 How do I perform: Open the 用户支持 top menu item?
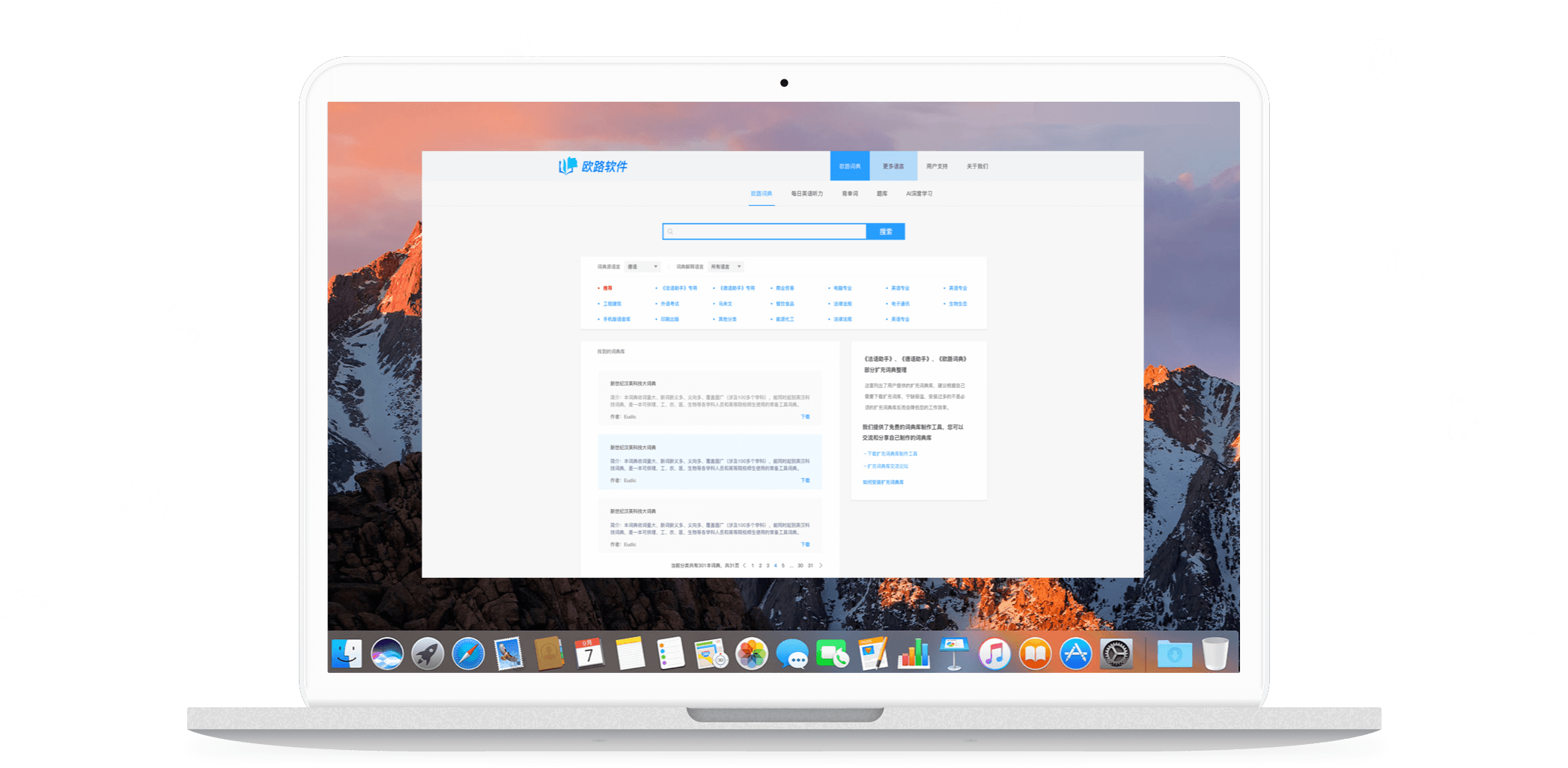937,166
